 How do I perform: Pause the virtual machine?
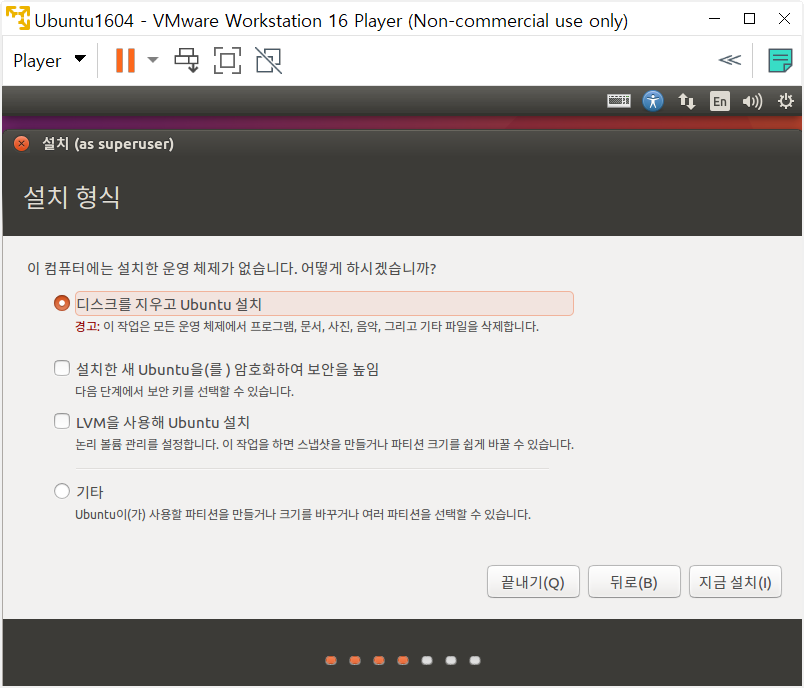click(125, 60)
